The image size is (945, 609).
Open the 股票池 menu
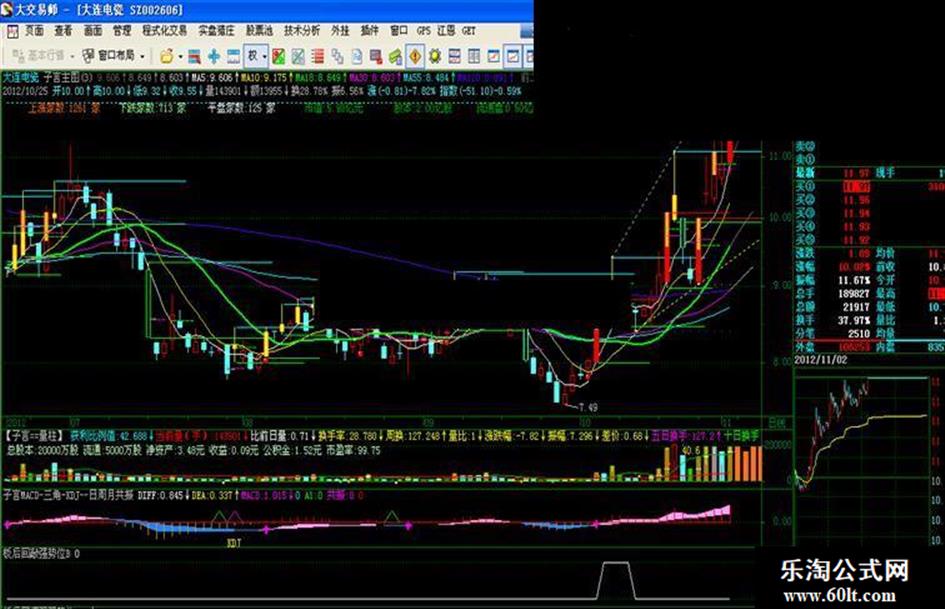259,31
